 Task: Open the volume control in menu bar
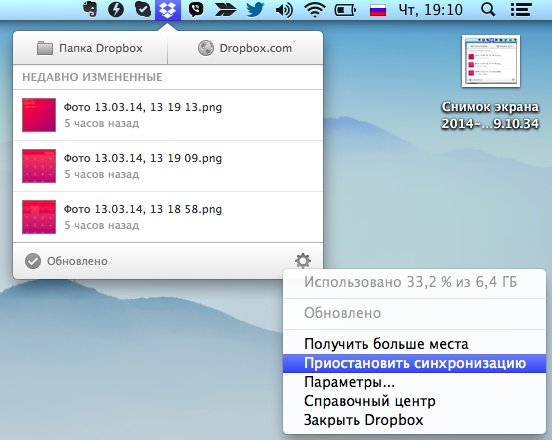[x=284, y=10]
